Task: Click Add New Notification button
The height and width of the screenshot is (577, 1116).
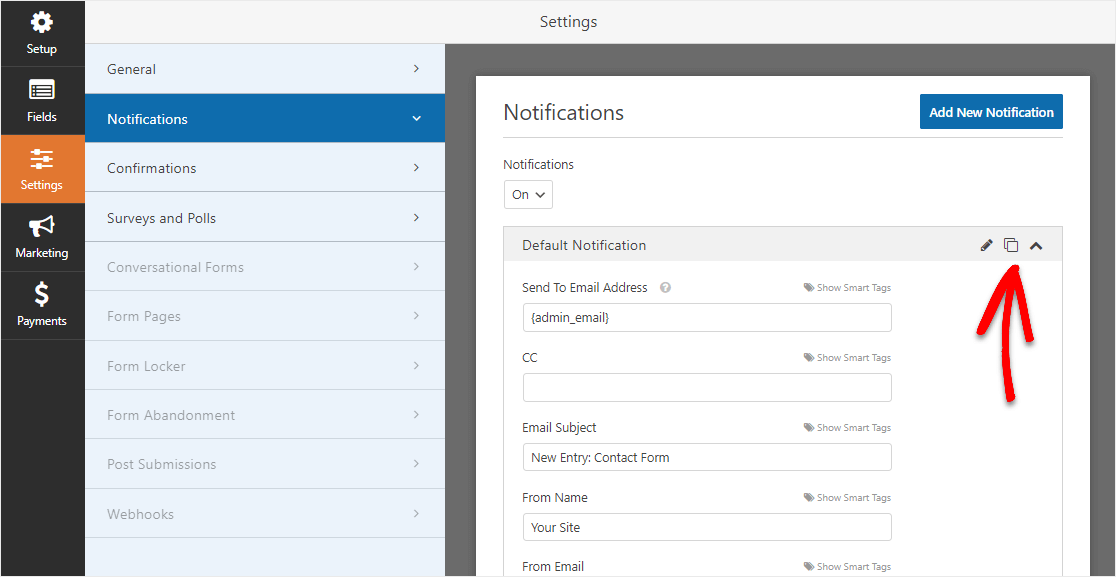Action: pos(991,112)
